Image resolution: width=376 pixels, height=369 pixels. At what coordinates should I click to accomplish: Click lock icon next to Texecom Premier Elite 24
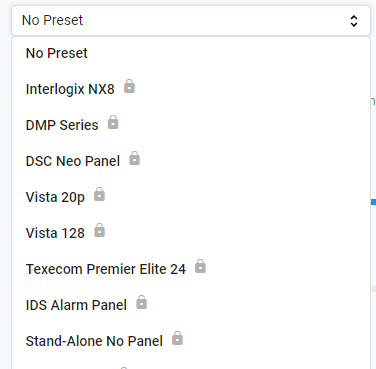(x=200, y=266)
